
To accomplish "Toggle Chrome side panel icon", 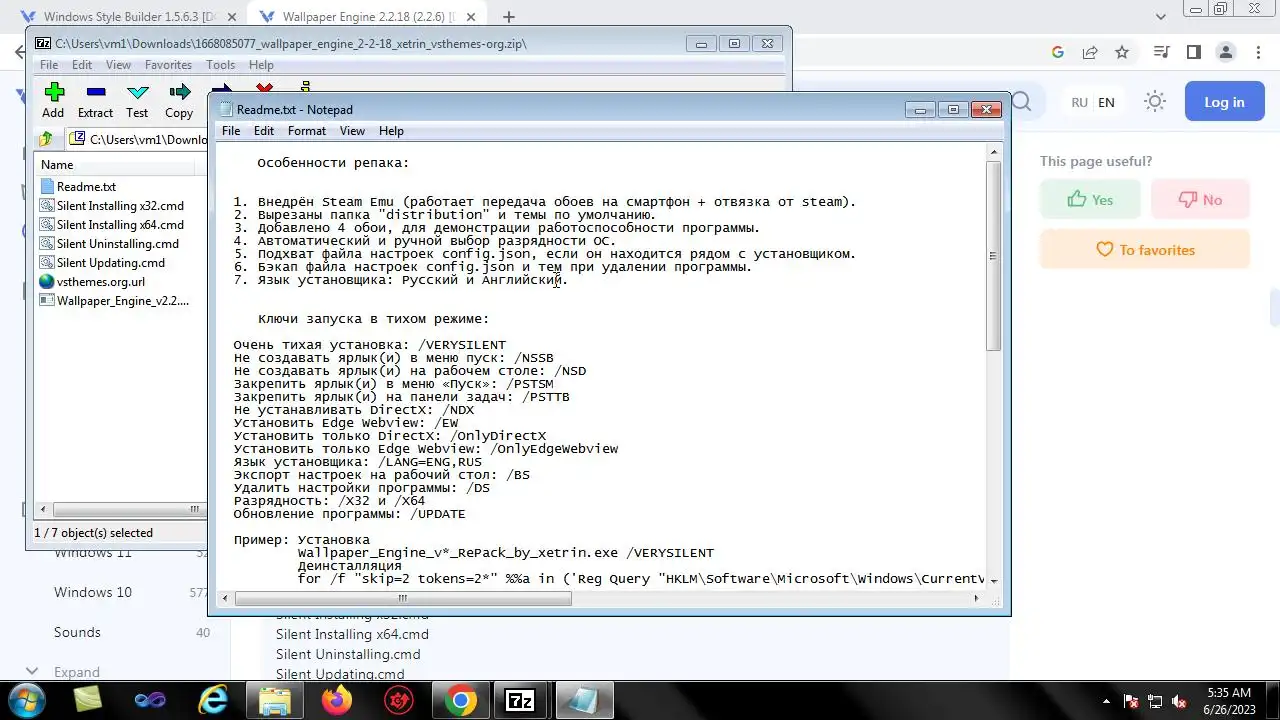I will [x=1193, y=52].
